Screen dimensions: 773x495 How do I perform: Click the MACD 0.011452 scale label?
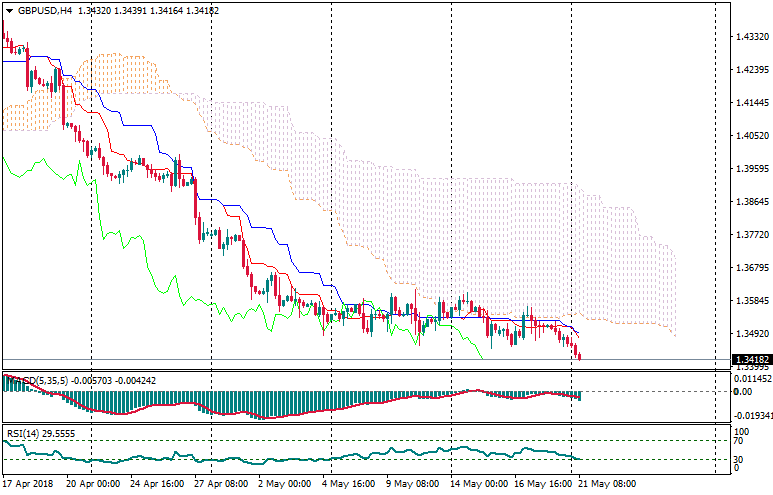(x=751, y=379)
